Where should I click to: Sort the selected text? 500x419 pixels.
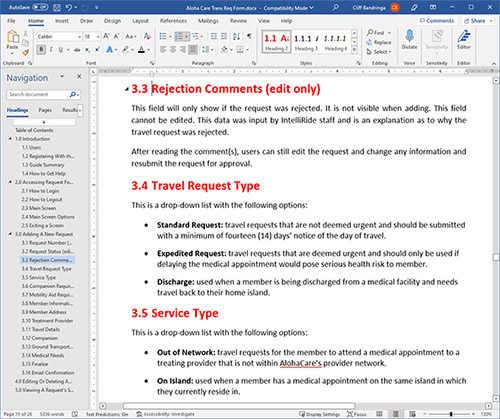[236, 36]
